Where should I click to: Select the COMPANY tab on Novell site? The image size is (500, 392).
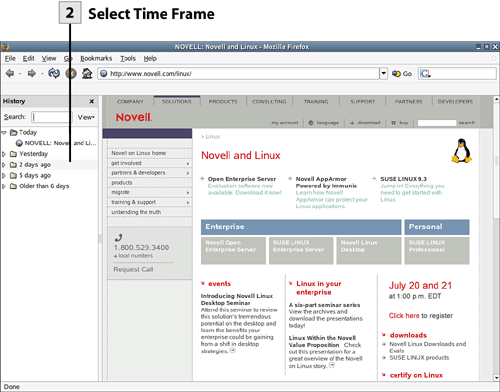point(130,102)
